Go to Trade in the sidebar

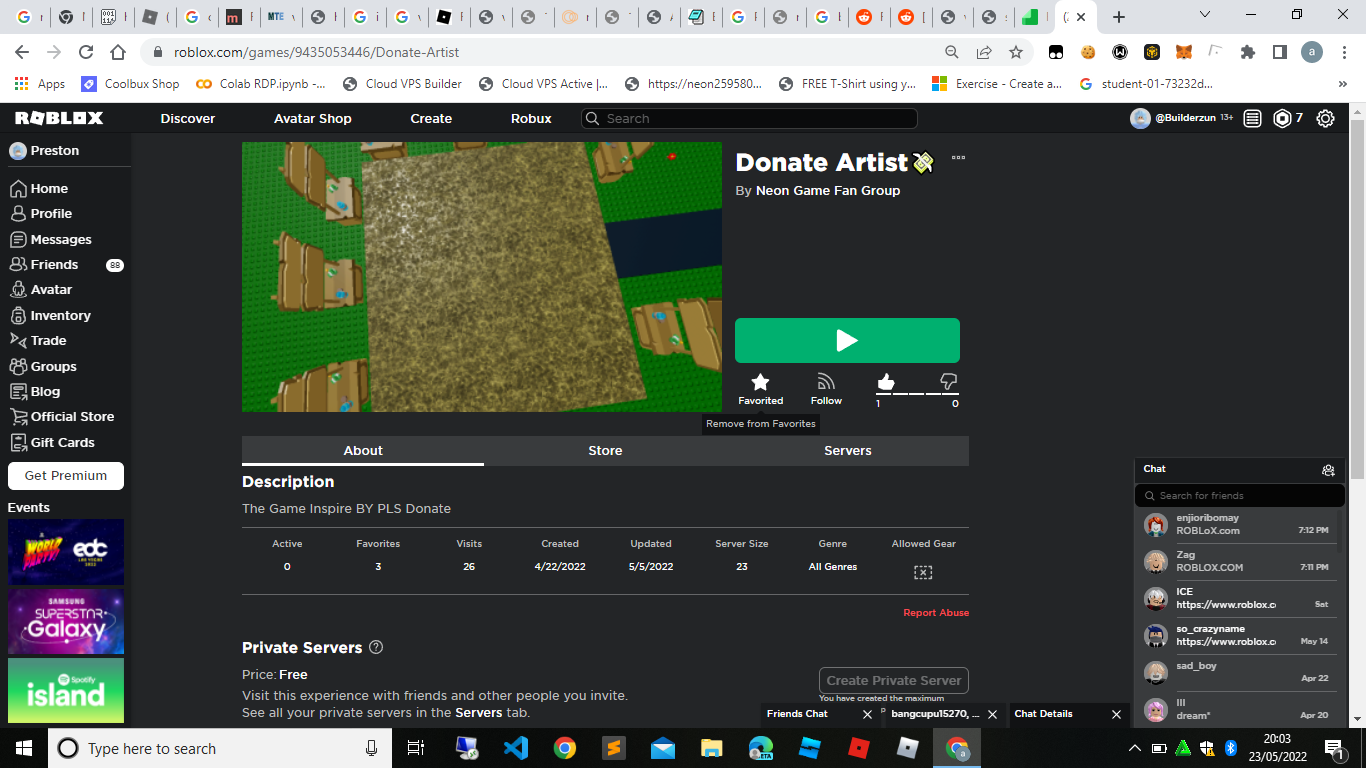point(38,340)
